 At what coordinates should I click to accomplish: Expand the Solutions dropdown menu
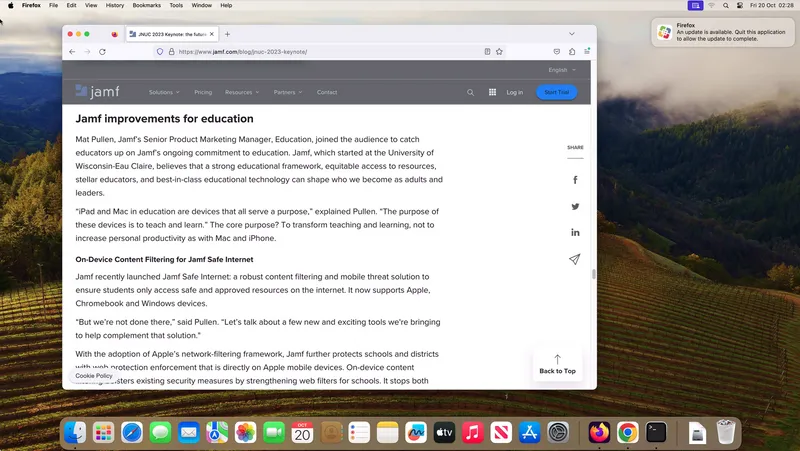point(164,92)
